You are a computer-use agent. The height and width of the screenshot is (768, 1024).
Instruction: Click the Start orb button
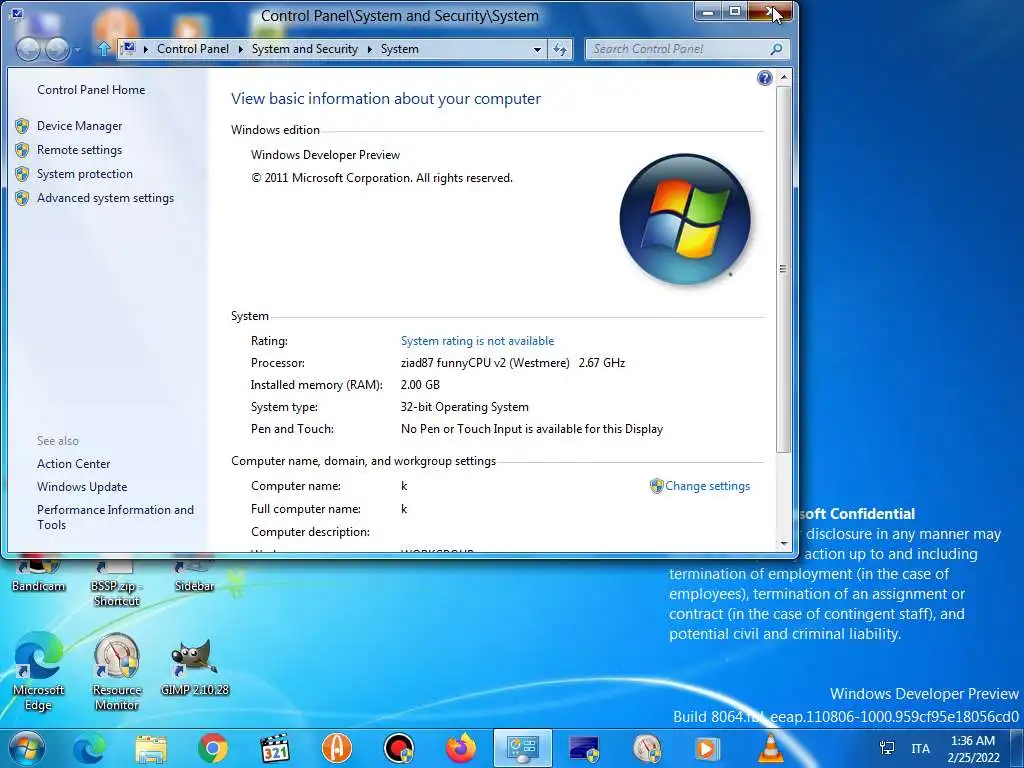point(26,748)
